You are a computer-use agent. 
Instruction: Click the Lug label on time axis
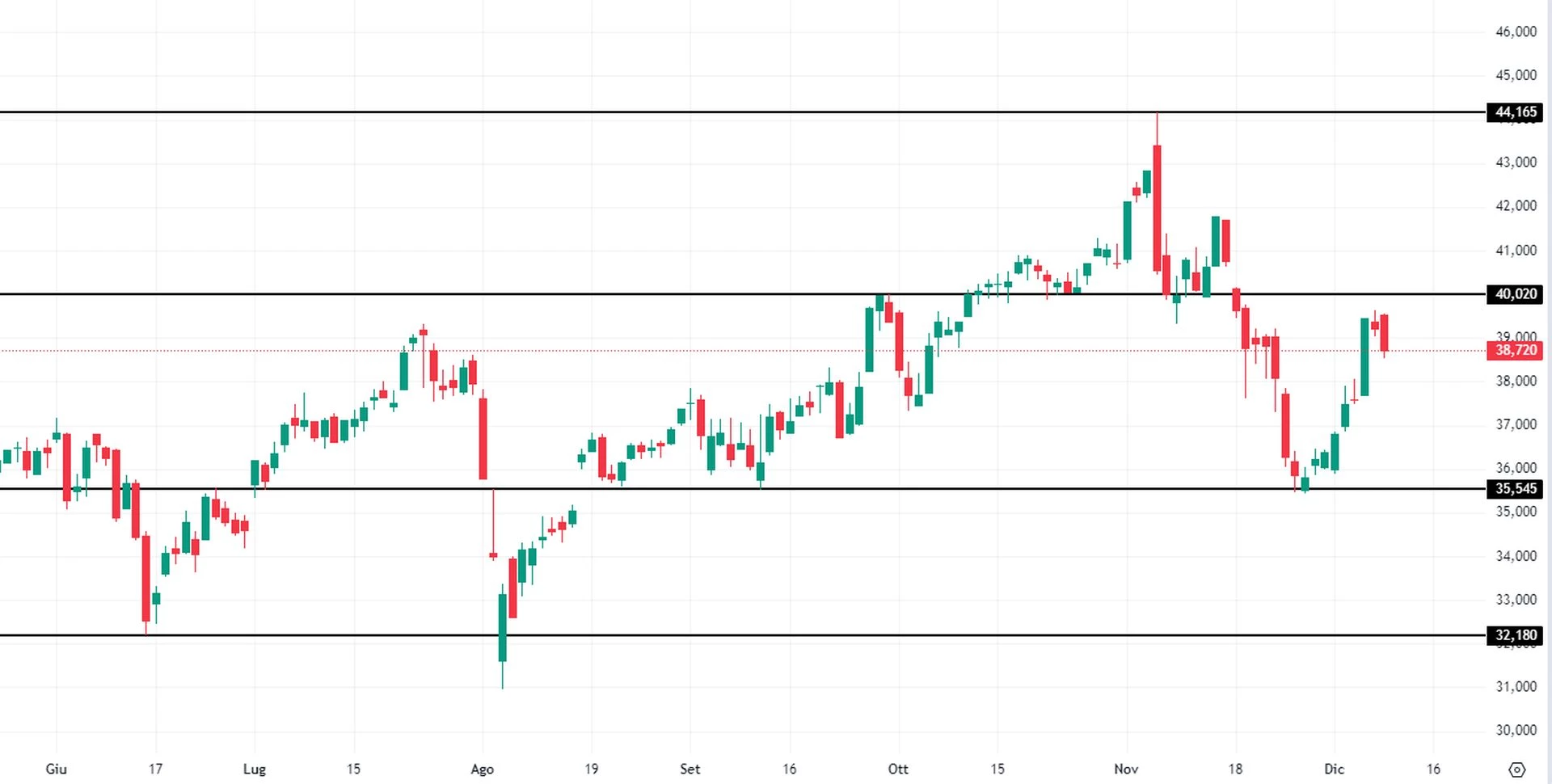click(x=254, y=769)
